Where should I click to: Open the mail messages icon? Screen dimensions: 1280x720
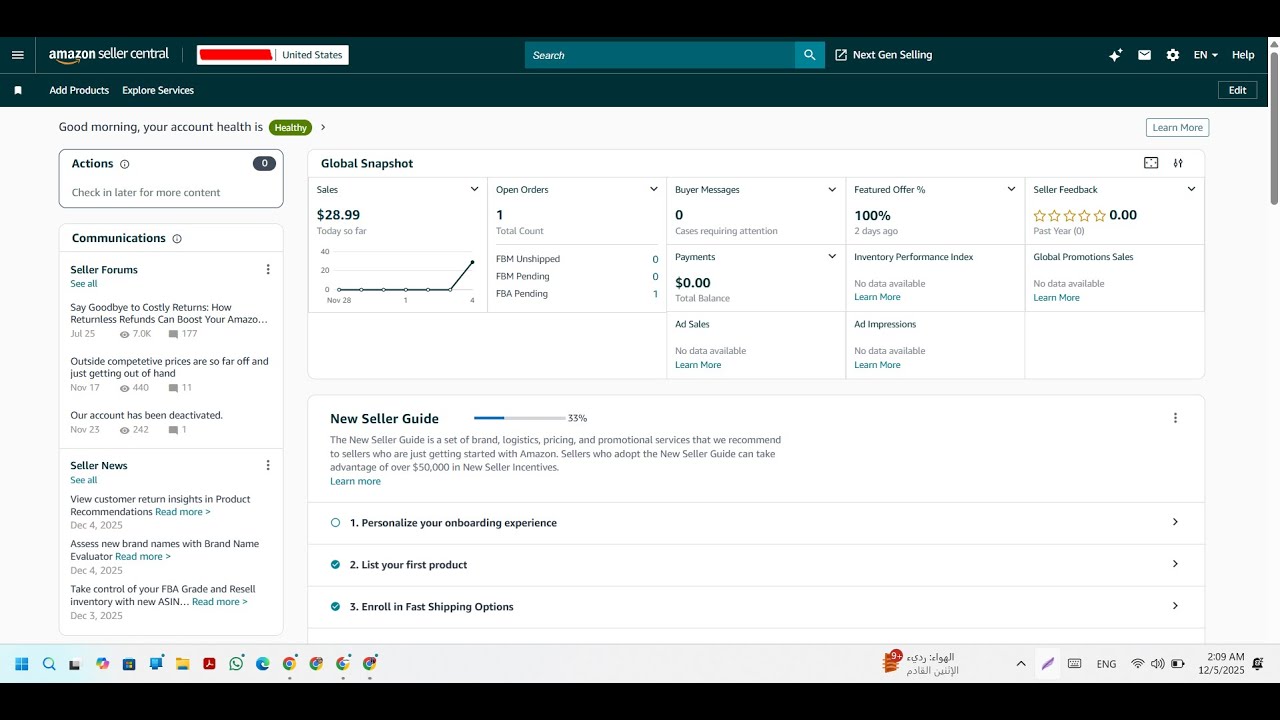pos(1144,55)
